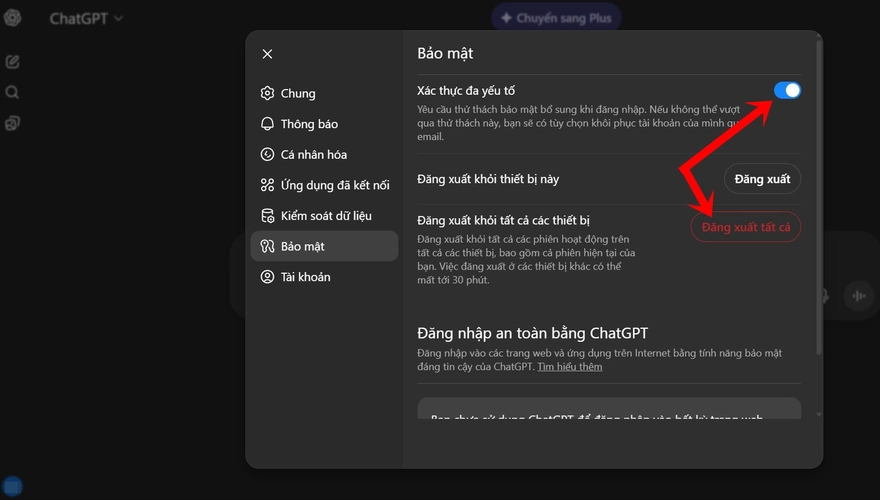Open the user profile avatar

pyautogui.click(x=12, y=486)
